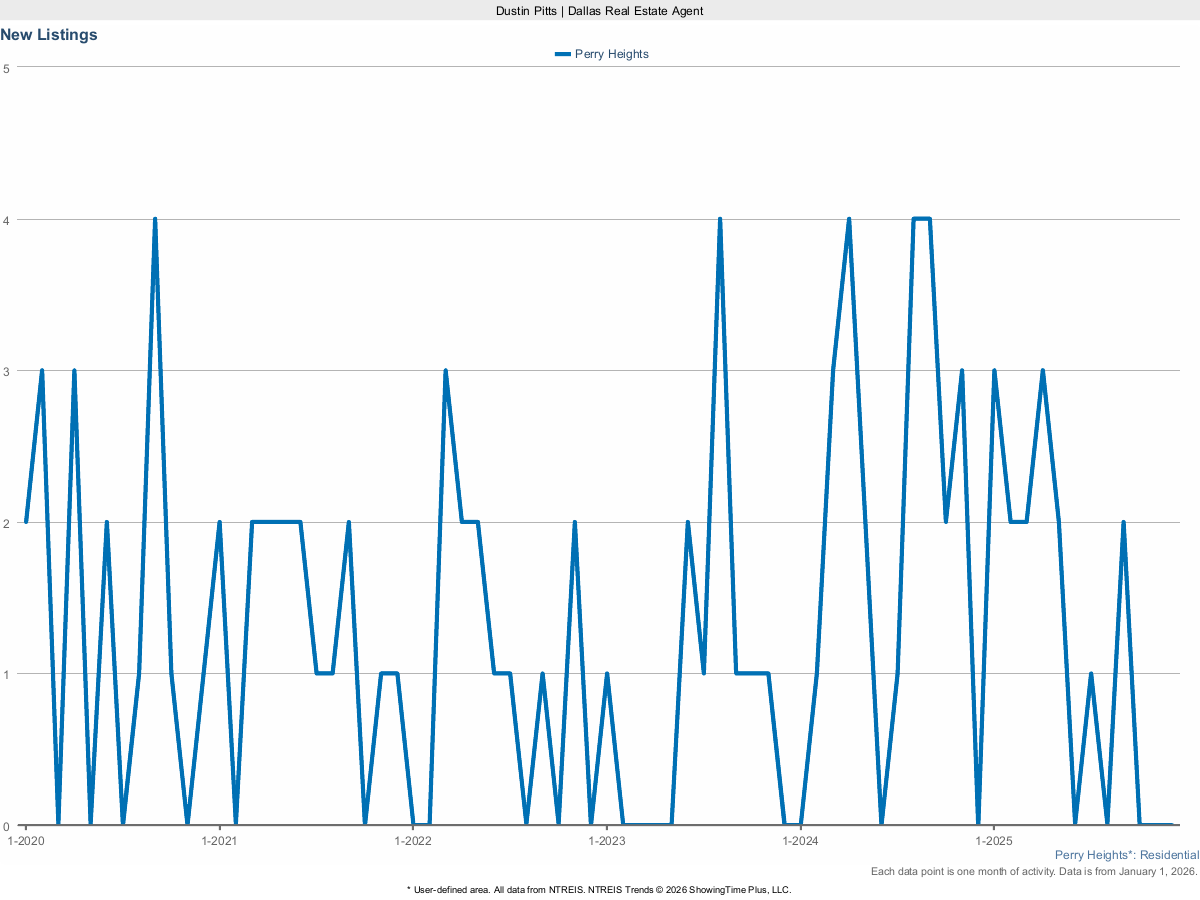Viewport: 1200px width, 900px height.
Task: Toggle the Perry Heights legend label
Action: pyautogui.click(x=611, y=54)
